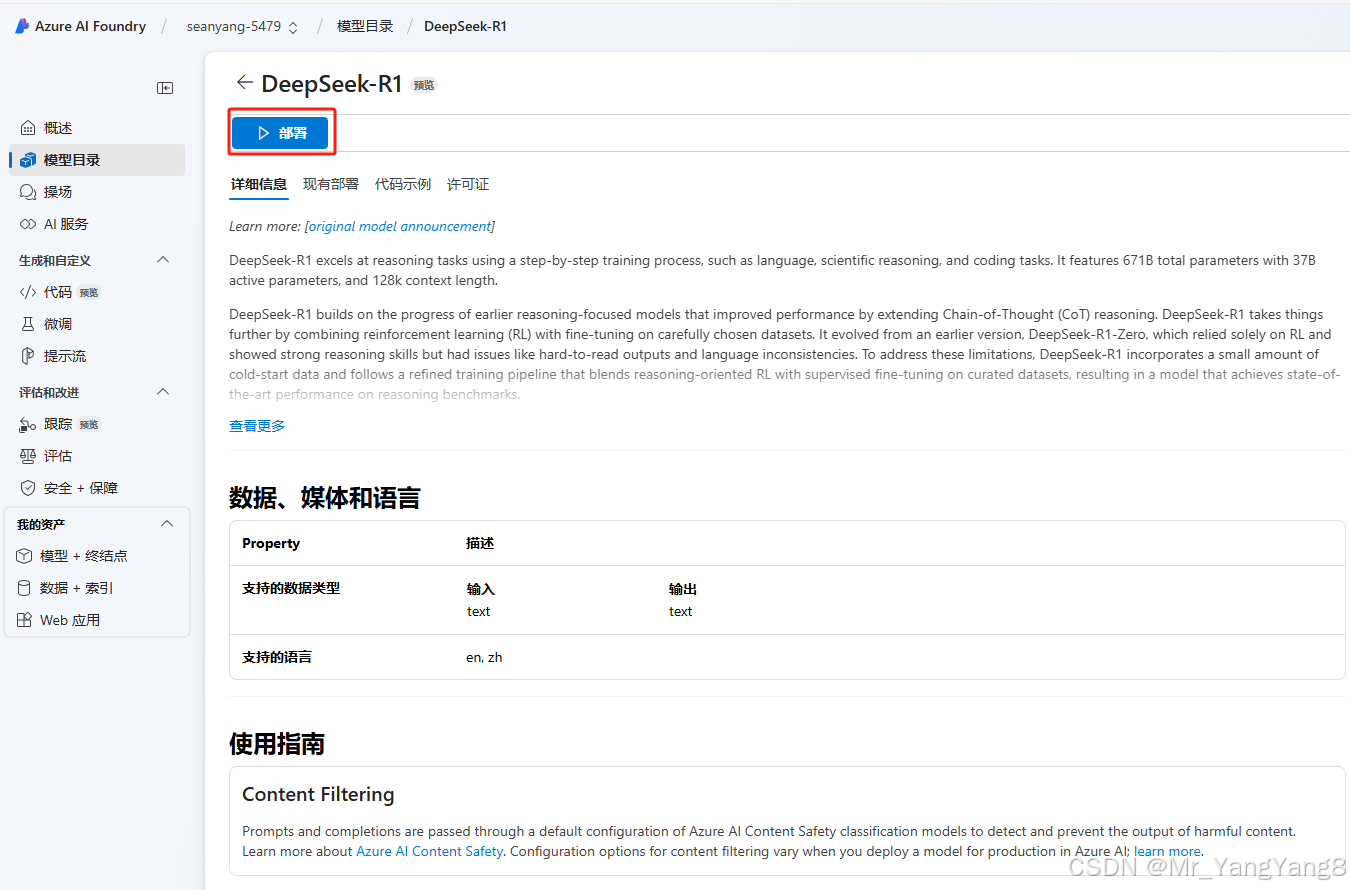This screenshot has width=1350, height=890.
Task: Click the 评估 scale icon
Action: click(28, 456)
